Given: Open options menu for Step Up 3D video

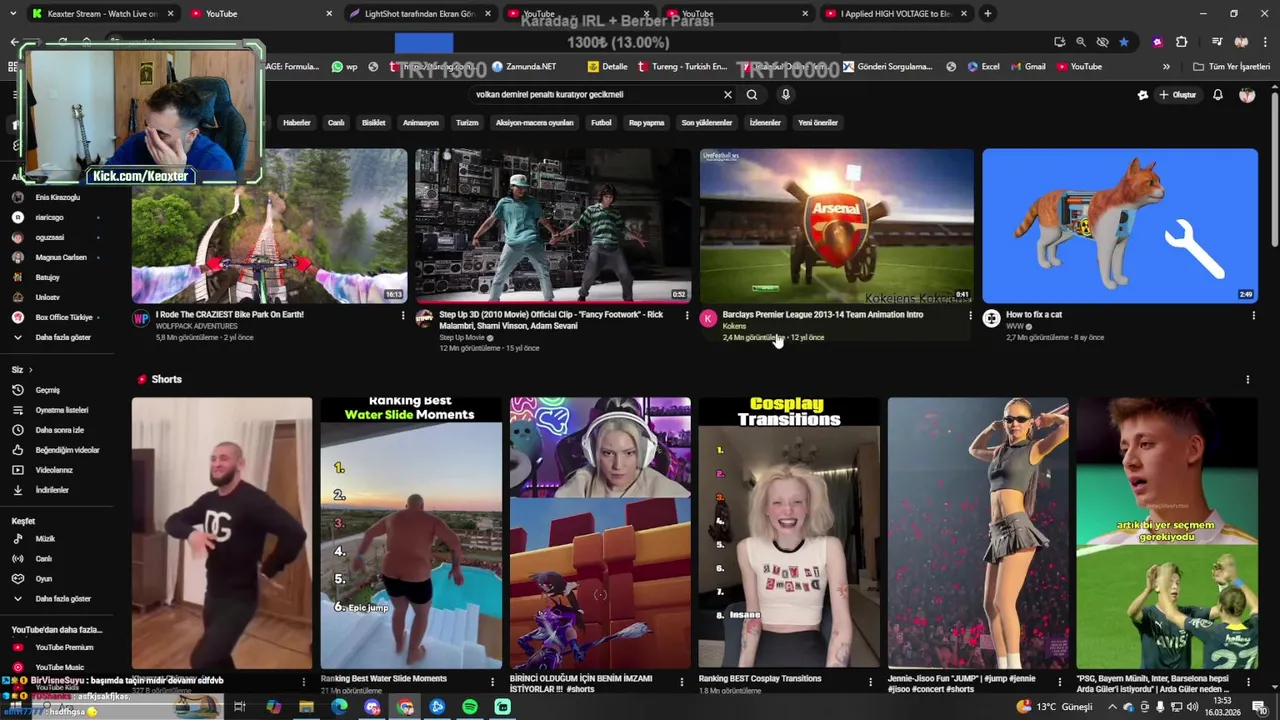Looking at the screenshot, I should click(686, 315).
